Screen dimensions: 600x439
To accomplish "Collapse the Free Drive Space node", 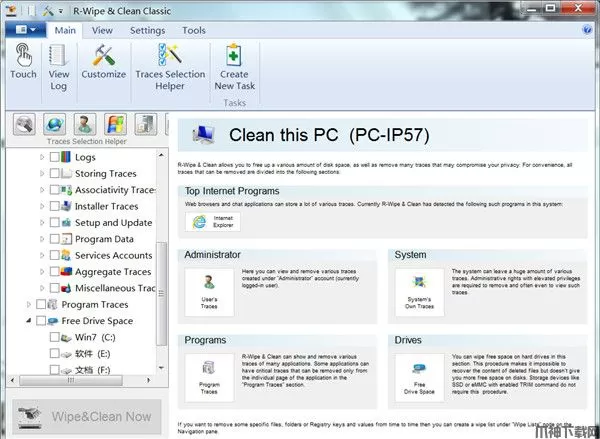I will click(x=28, y=321).
